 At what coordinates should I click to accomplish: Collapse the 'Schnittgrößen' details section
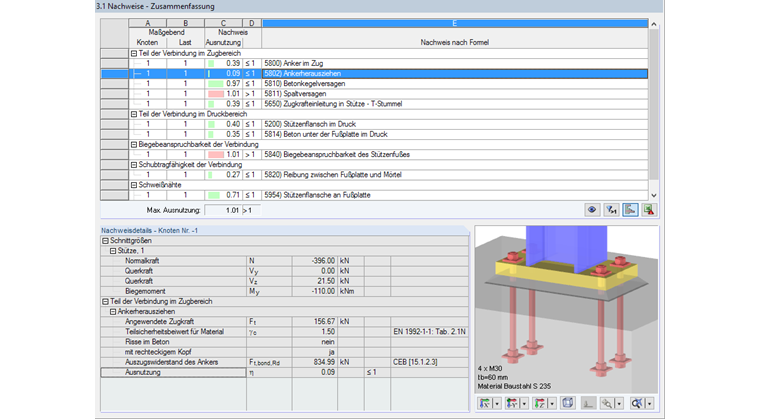click(105, 241)
